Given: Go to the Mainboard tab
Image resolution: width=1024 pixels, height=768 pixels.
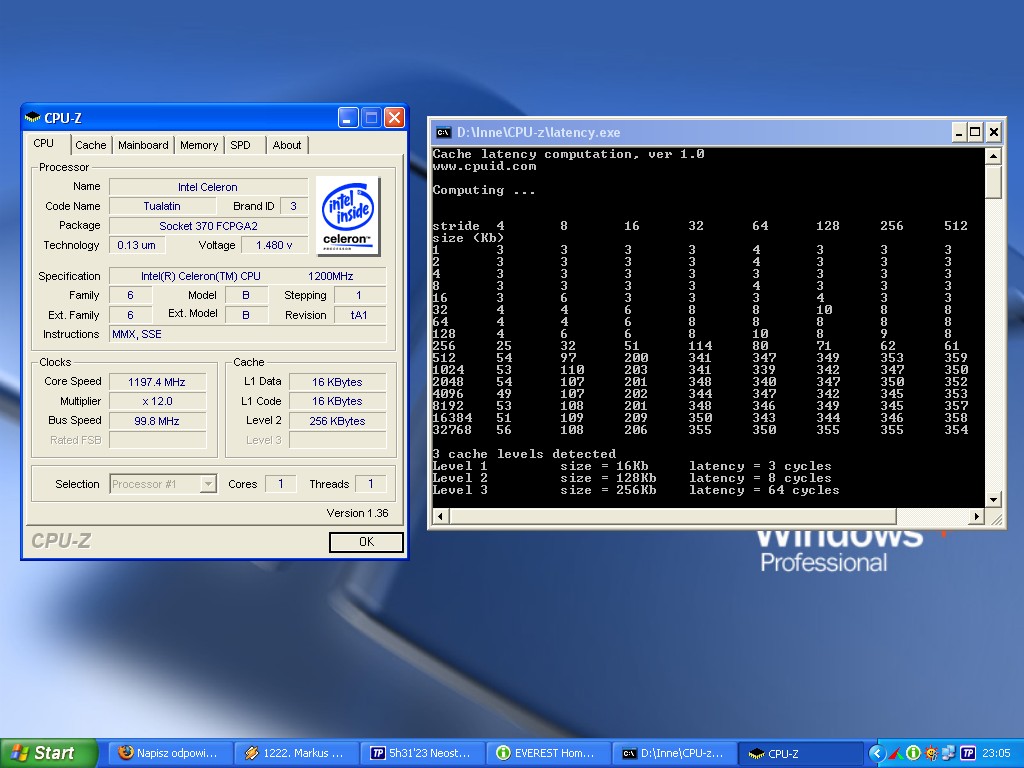Looking at the screenshot, I should coord(143,145).
